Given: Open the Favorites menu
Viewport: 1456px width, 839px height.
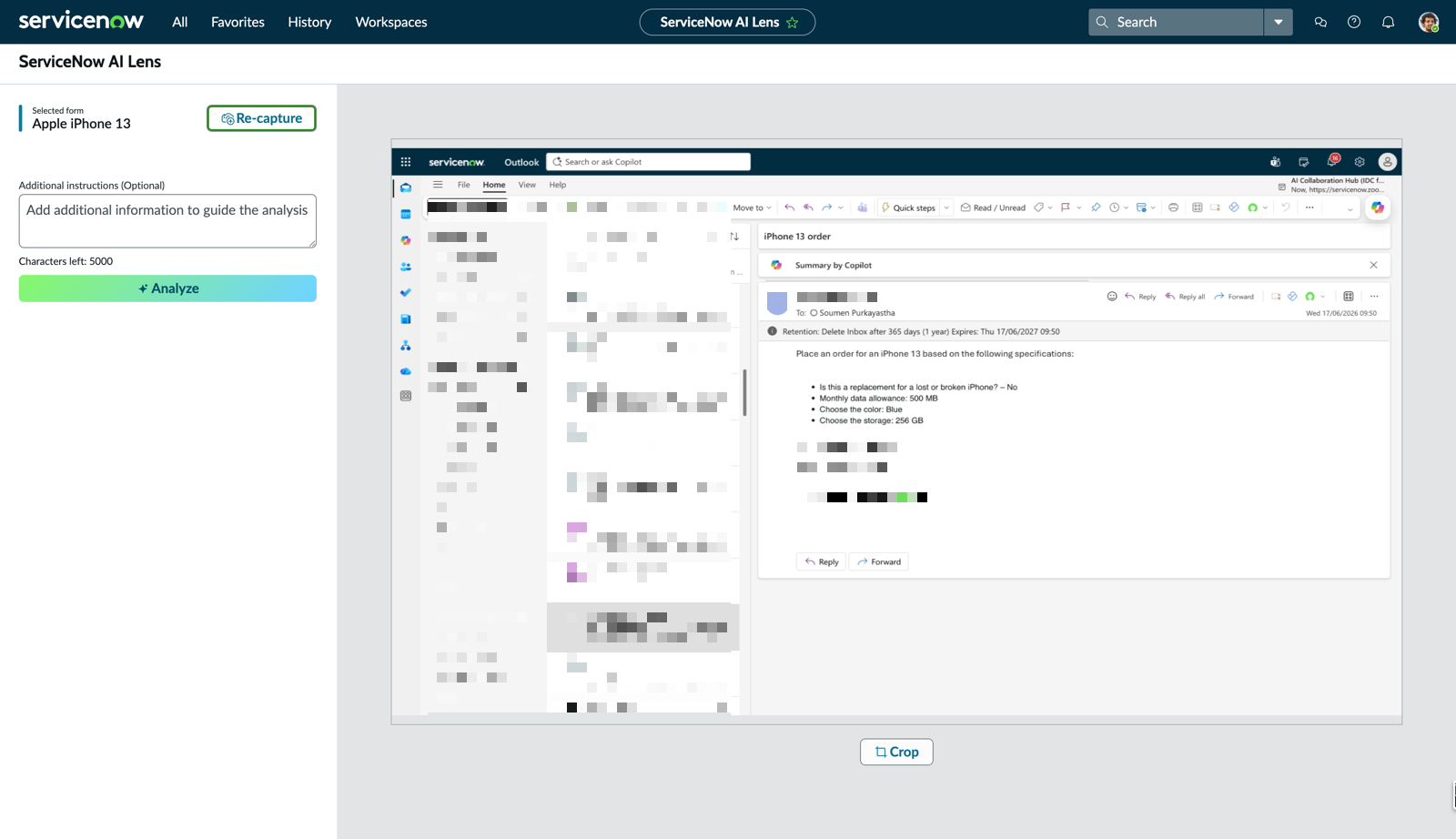Looking at the screenshot, I should click(x=238, y=22).
